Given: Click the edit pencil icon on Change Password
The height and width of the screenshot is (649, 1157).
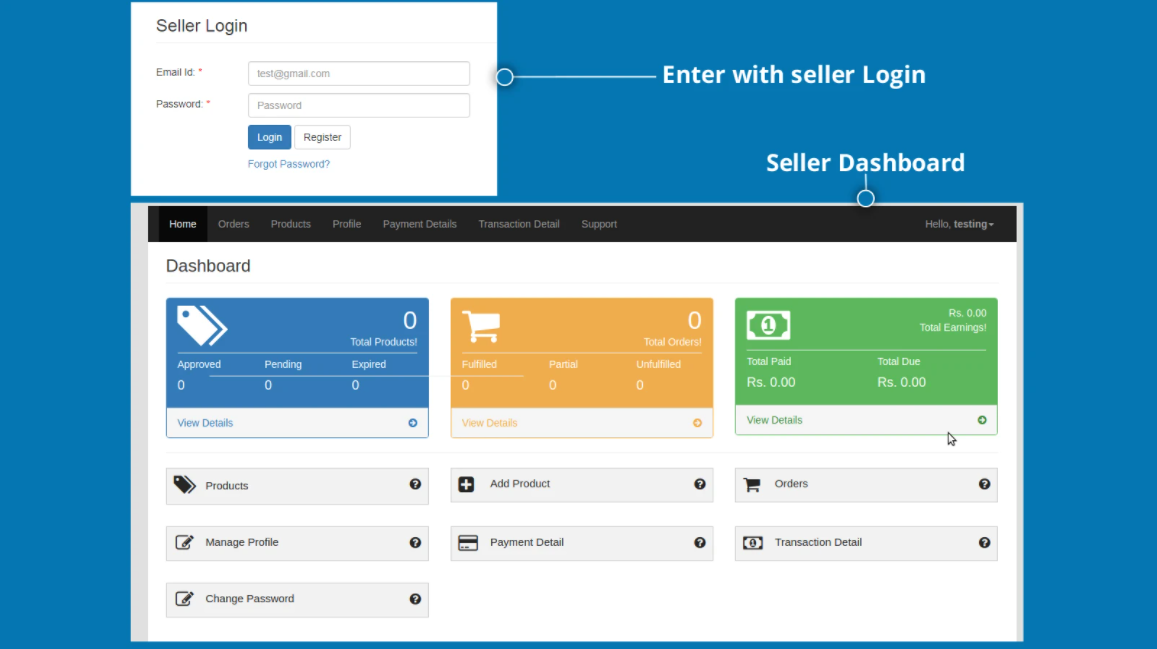Looking at the screenshot, I should (x=184, y=598).
